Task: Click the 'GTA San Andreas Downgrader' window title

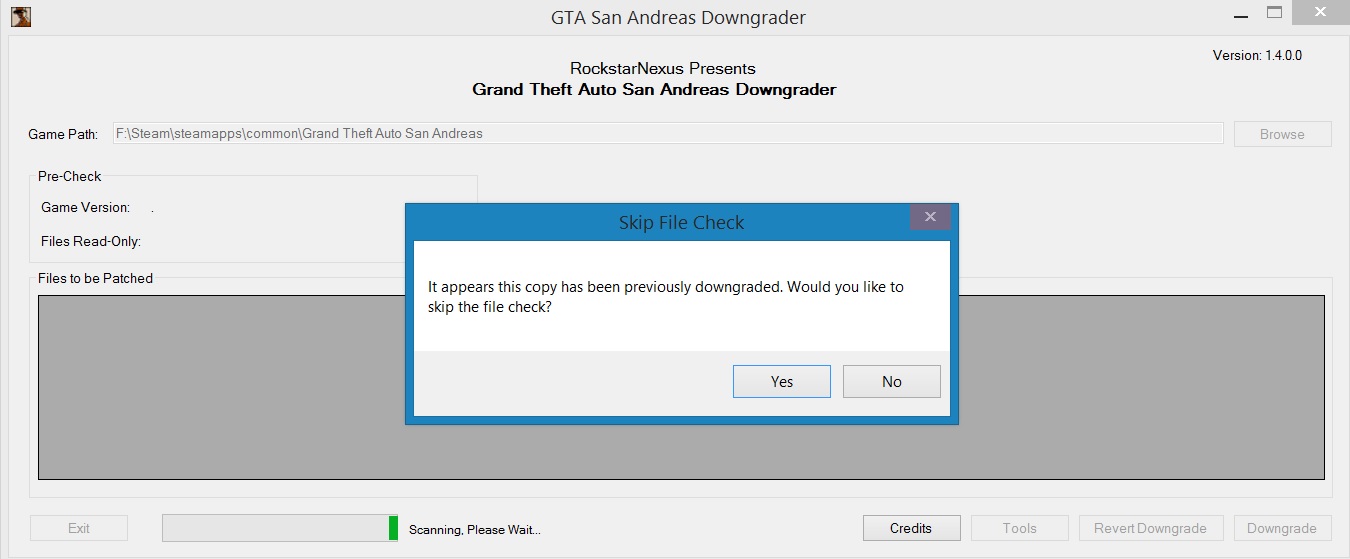Action: point(678,17)
